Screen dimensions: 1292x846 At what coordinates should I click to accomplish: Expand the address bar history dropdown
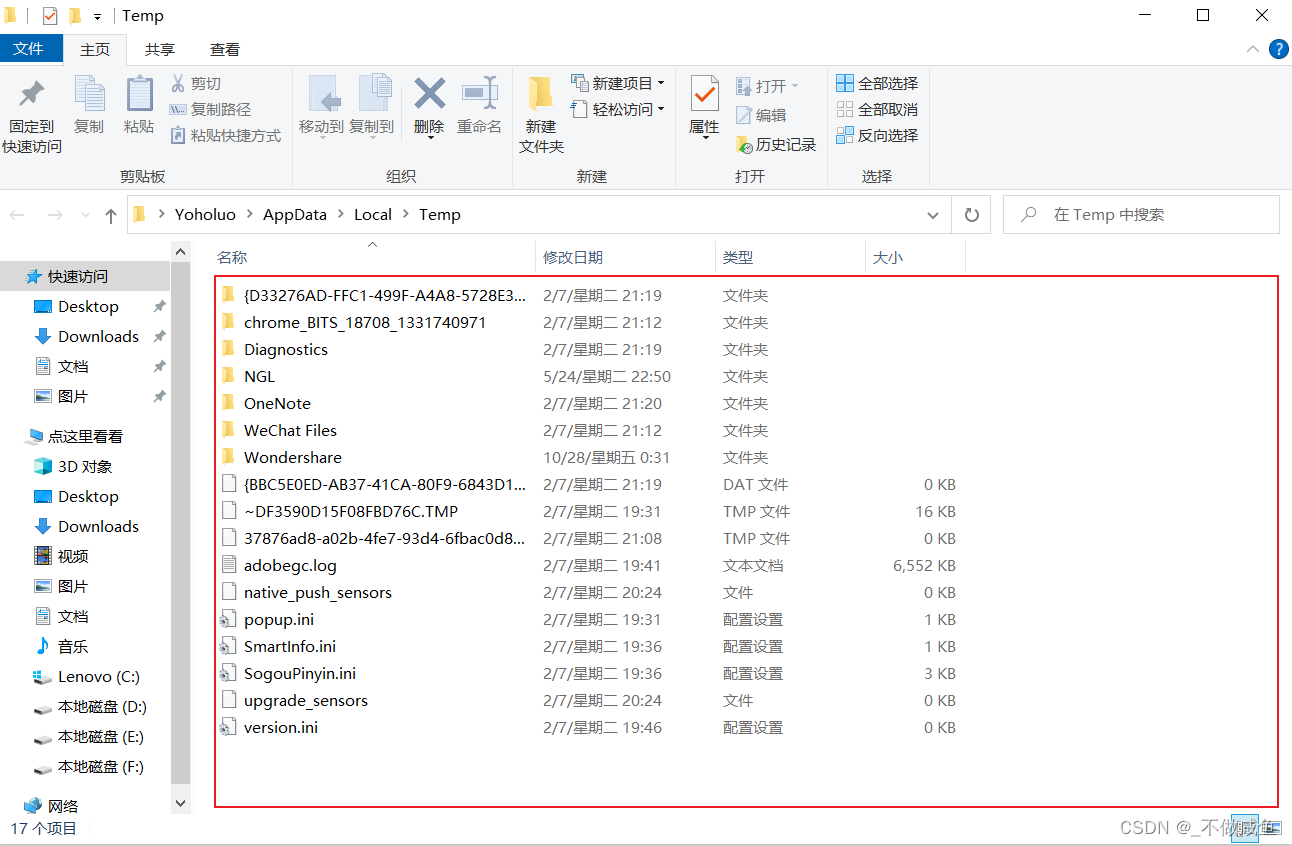click(x=933, y=215)
